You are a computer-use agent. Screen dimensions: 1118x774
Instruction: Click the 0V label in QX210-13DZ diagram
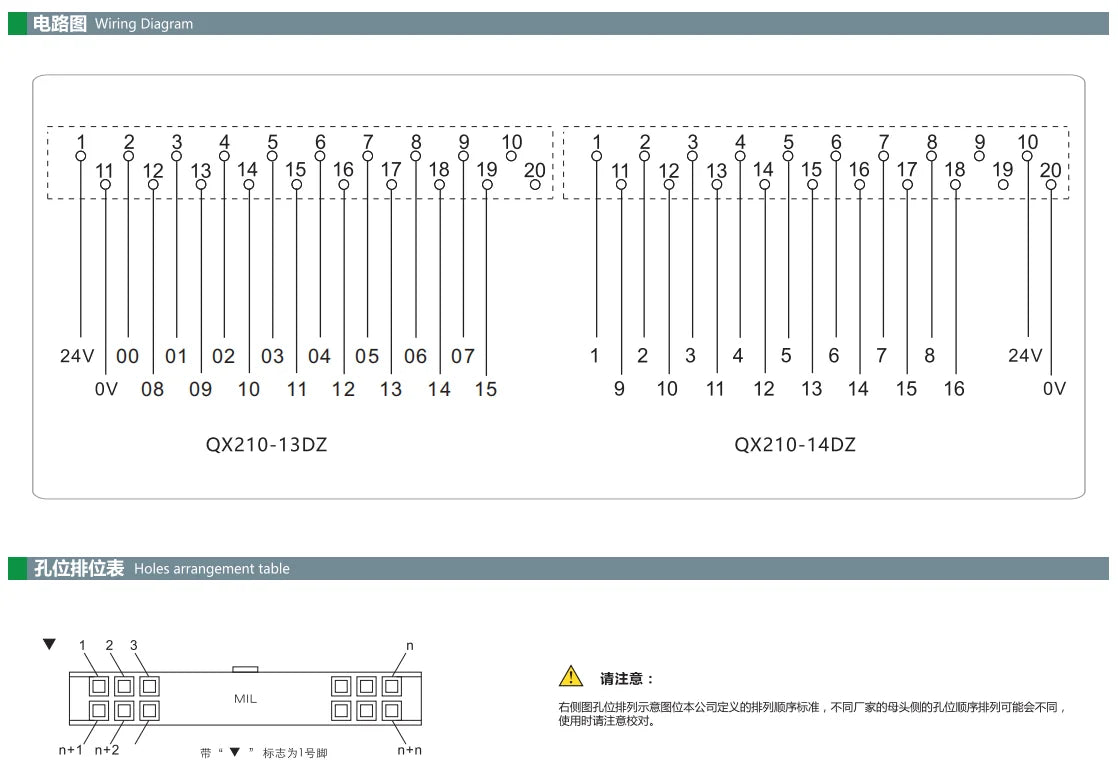(x=106, y=389)
